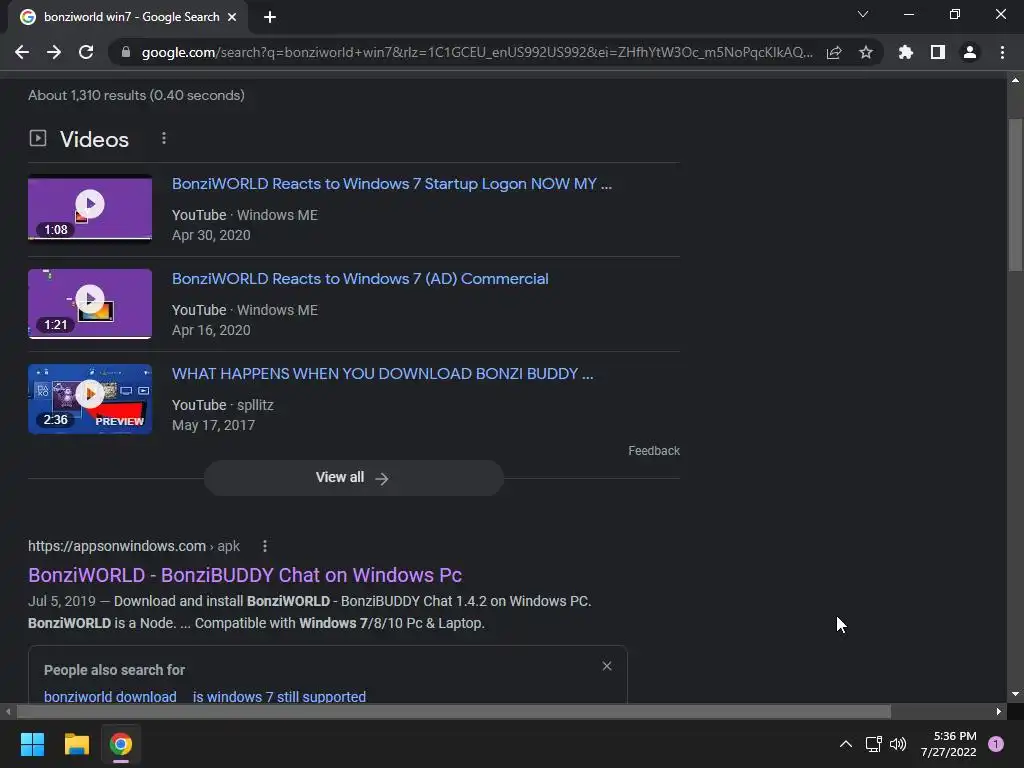
Task: Click the scroll down arrow
Action: [x=1015, y=694]
